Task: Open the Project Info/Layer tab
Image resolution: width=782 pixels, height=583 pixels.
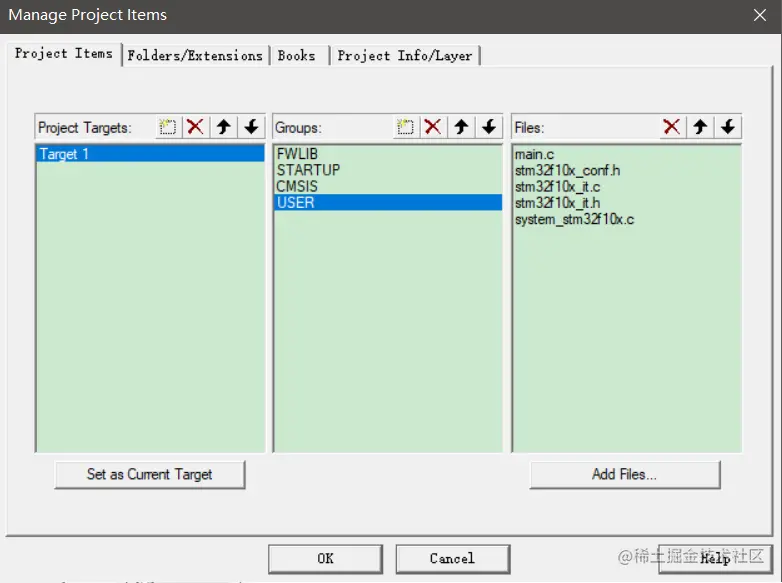Action: [x=405, y=55]
